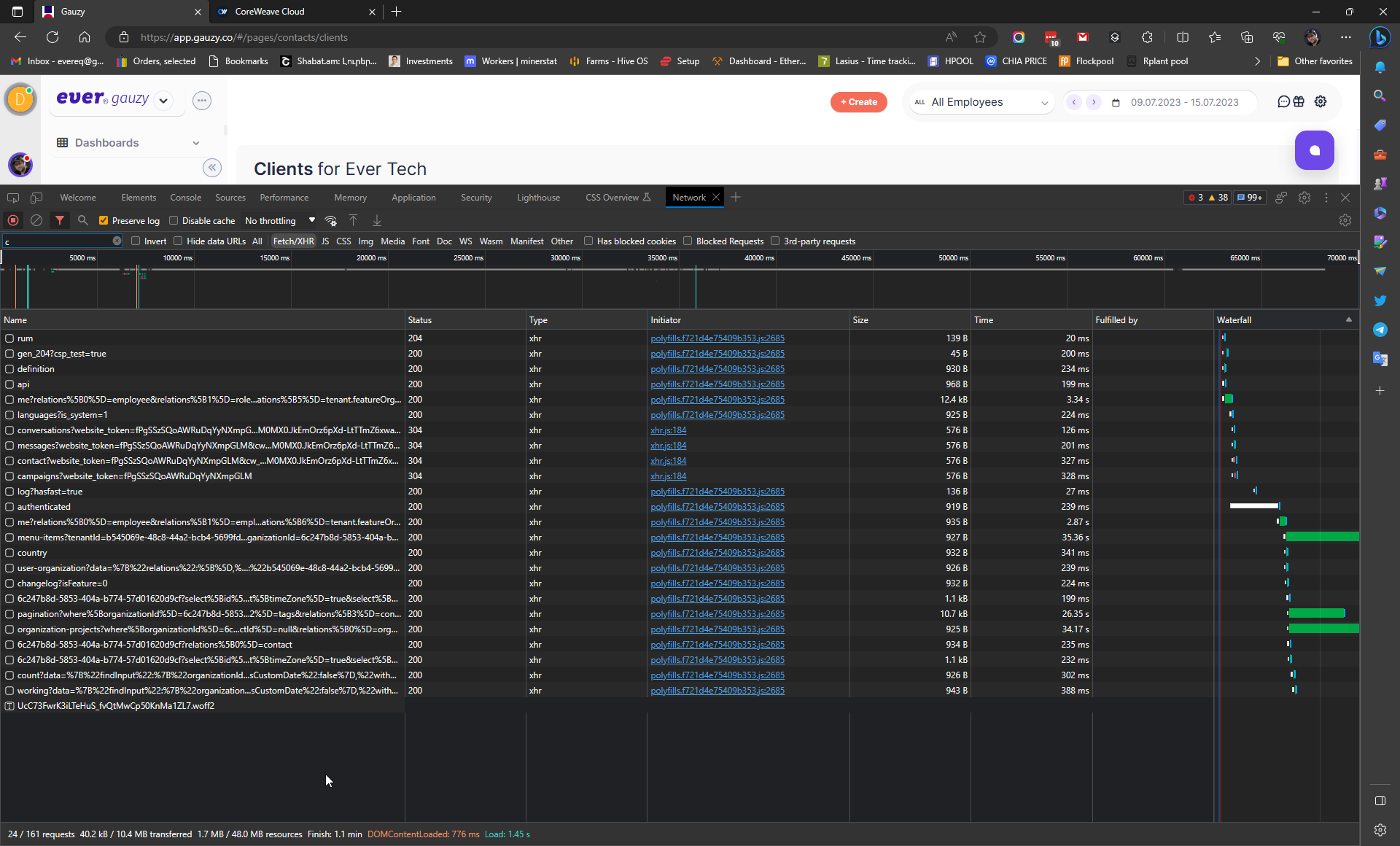
Task: Click the record network log button
Action: pos(12,220)
